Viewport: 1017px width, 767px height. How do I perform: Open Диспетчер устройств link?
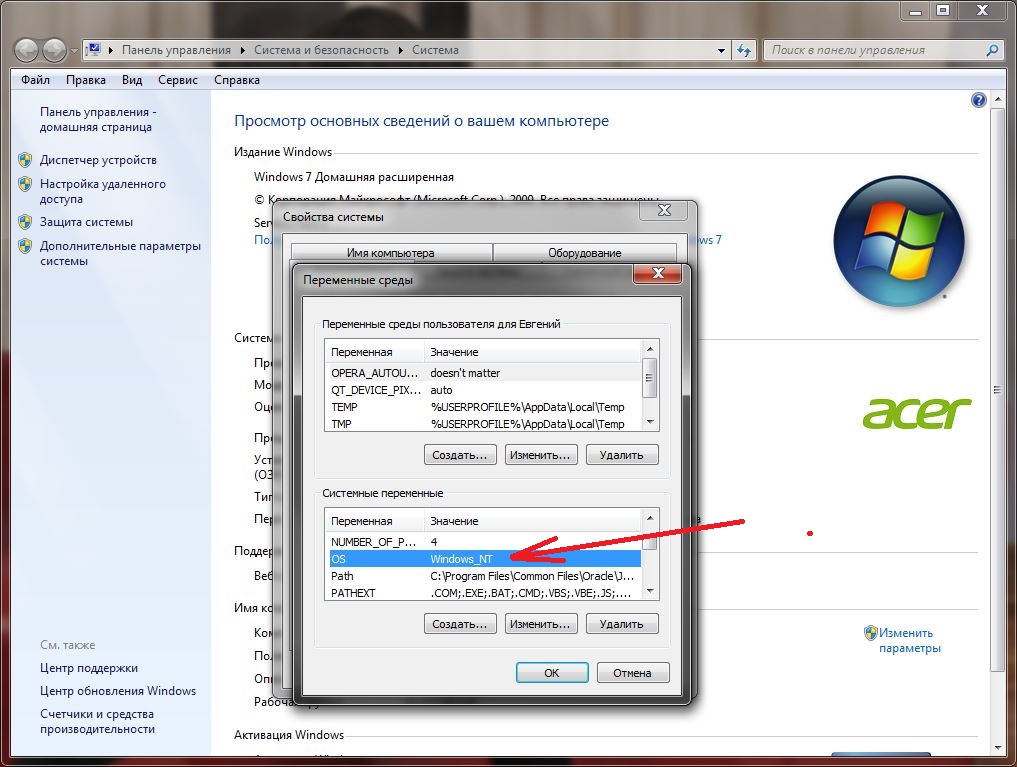[98, 159]
